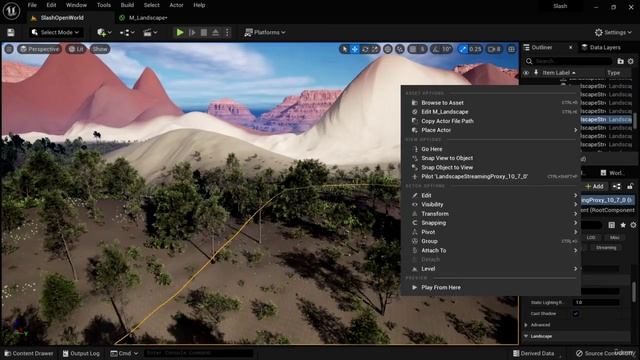This screenshot has height=360, width=640.
Task: Activate the translate (move) gizmo tool
Action: [355, 49]
